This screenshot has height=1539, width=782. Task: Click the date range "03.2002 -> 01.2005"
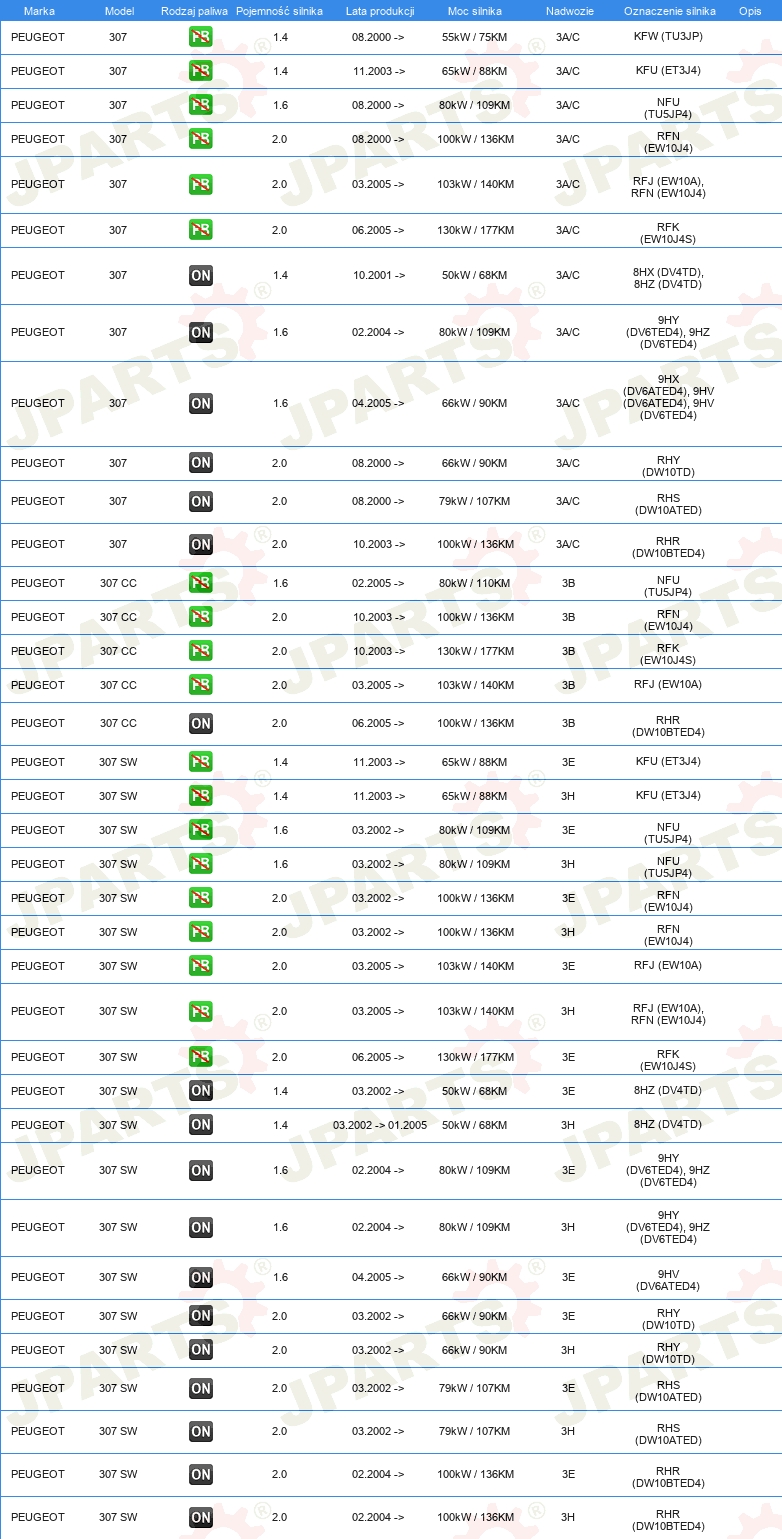click(x=380, y=1125)
